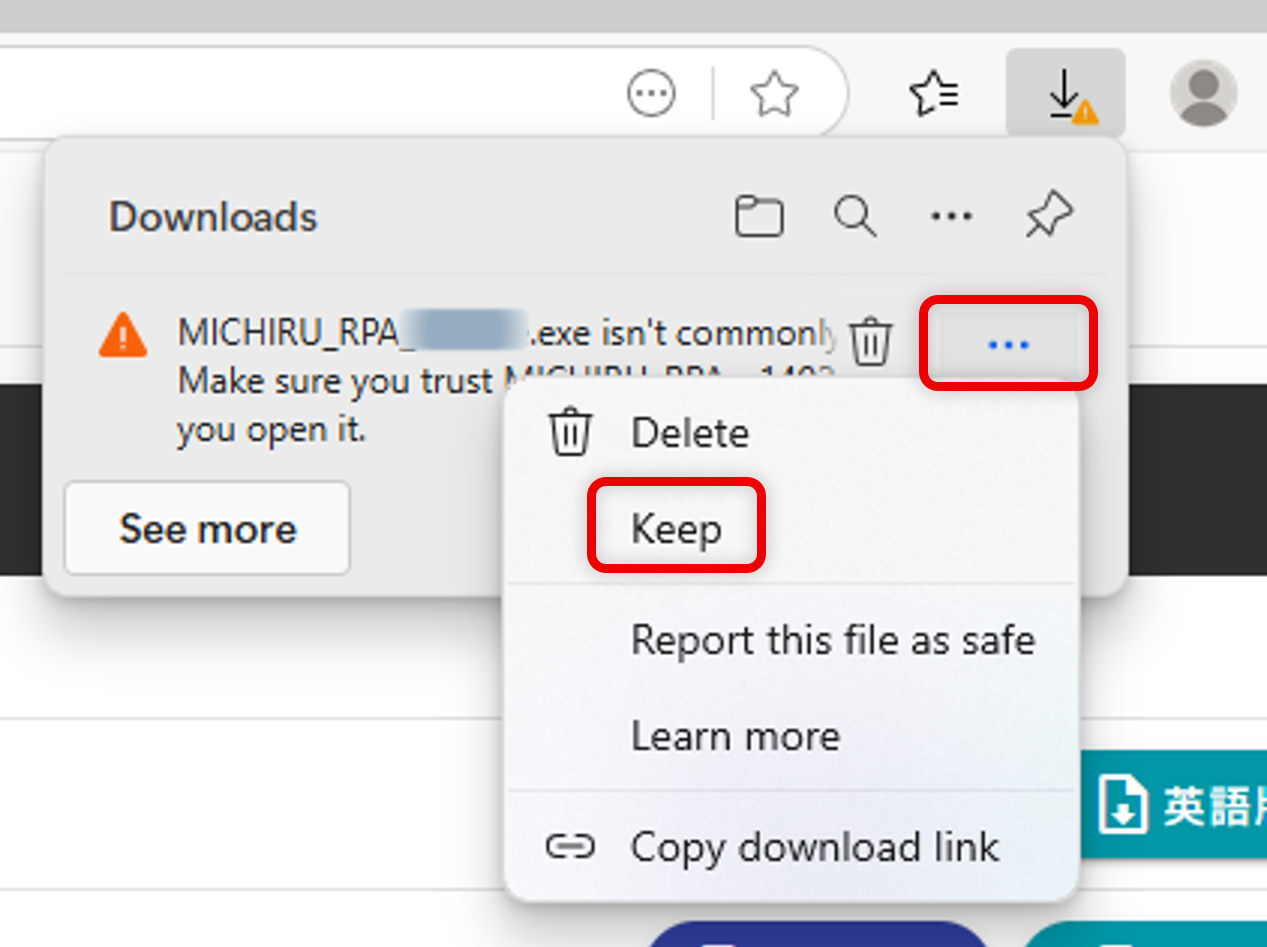The image size is (1267, 947).
Task: Toggle the Downloads toolbar button with warning badge
Action: pos(1066,95)
